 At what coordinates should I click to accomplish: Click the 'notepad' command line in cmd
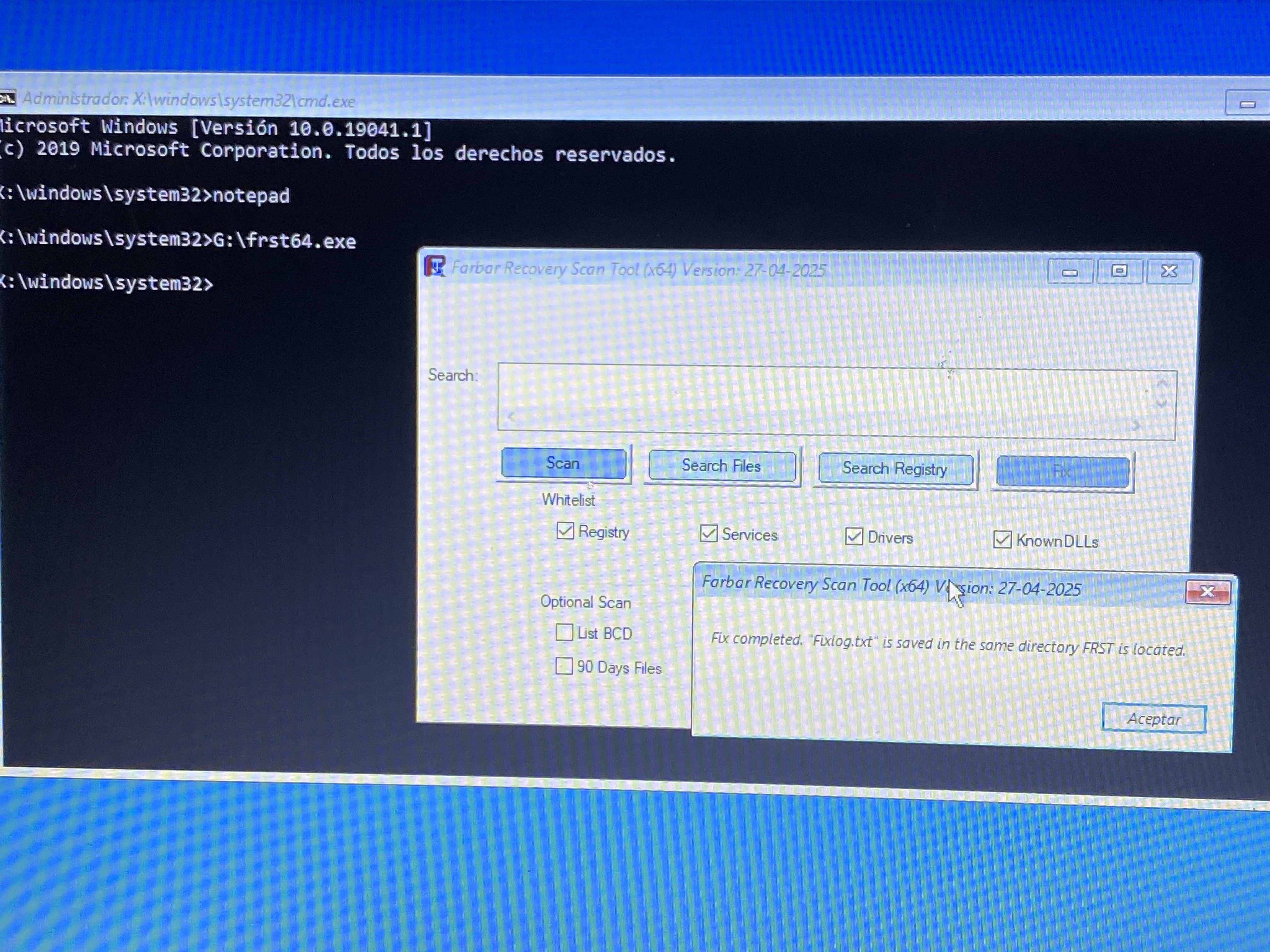tap(145, 195)
